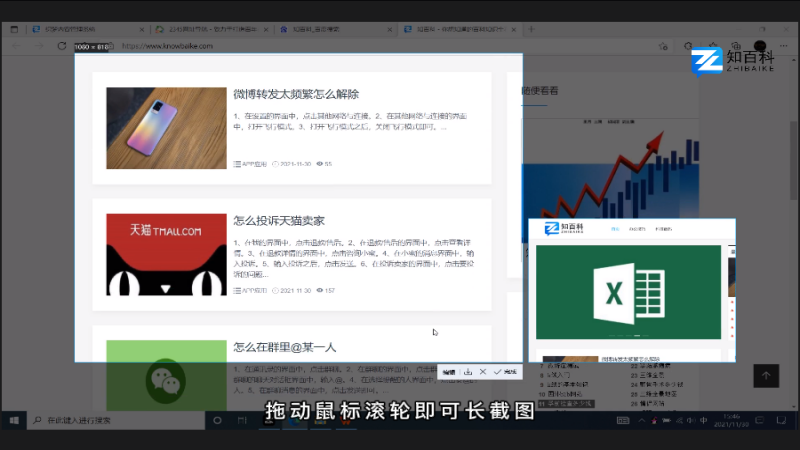The width and height of the screenshot is (800, 450).
Task: Click the taskbar clock showing 2021/11/30
Action: click(x=732, y=420)
